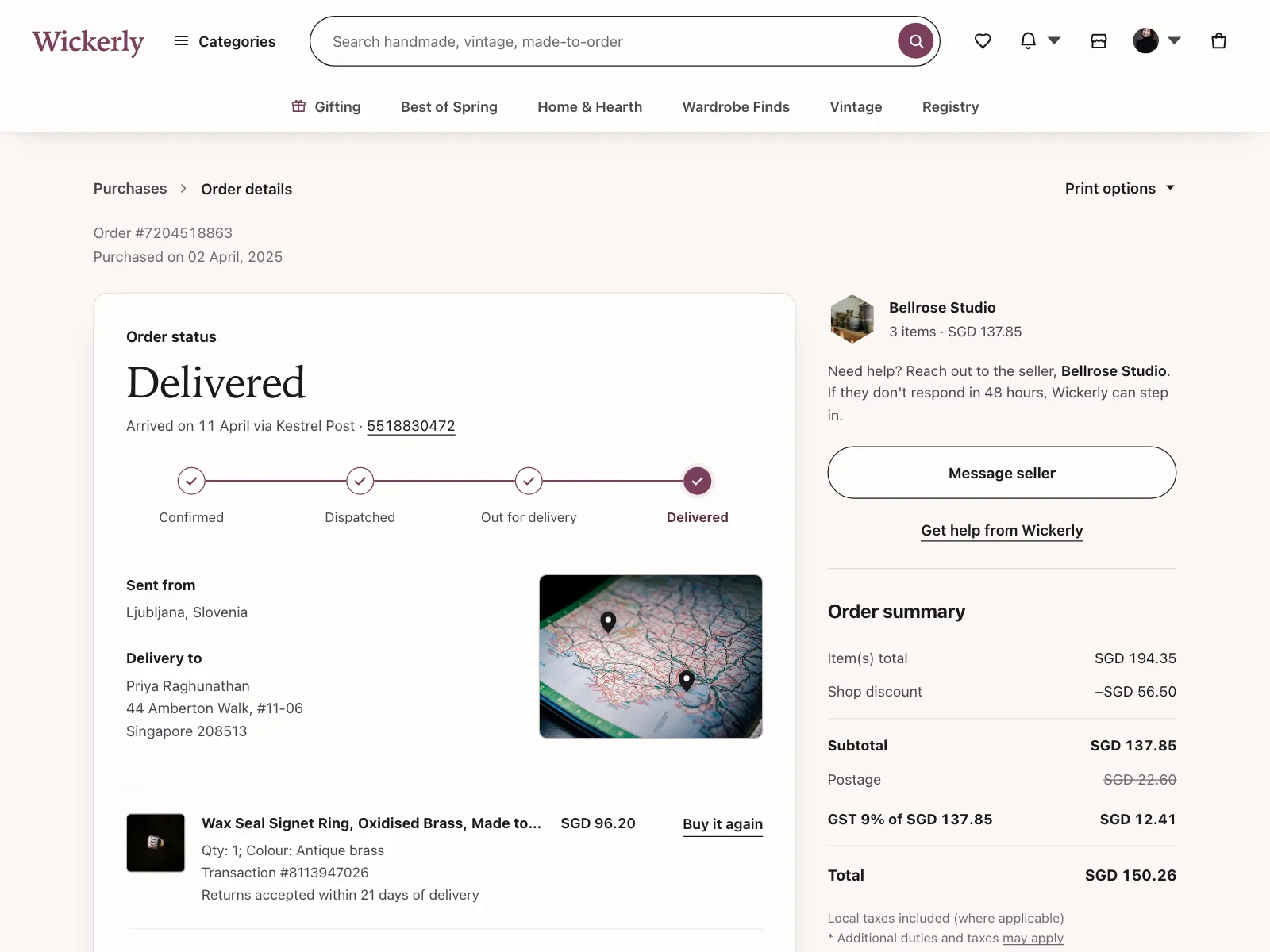Click the Ljubljana, Slovenia origin text
1270x952 pixels.
pos(187,612)
